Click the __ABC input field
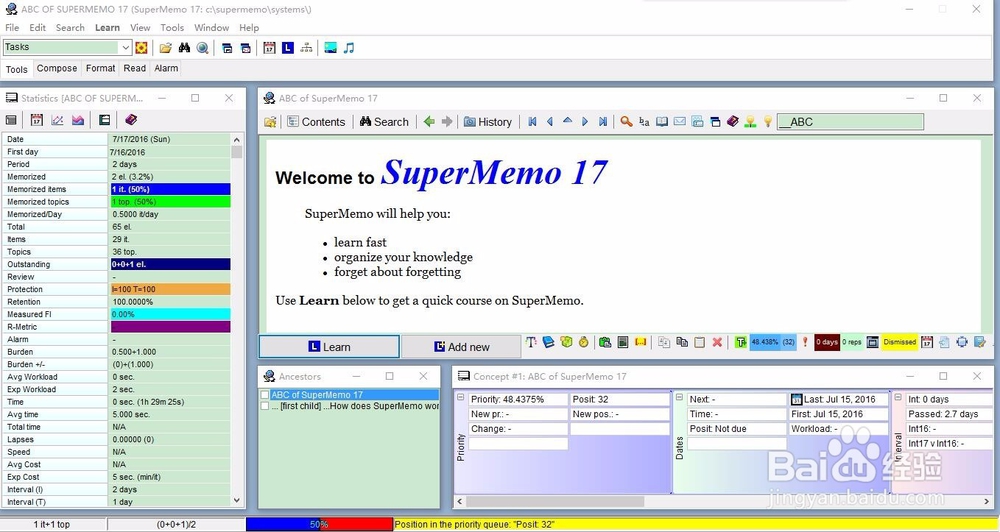 (x=850, y=122)
